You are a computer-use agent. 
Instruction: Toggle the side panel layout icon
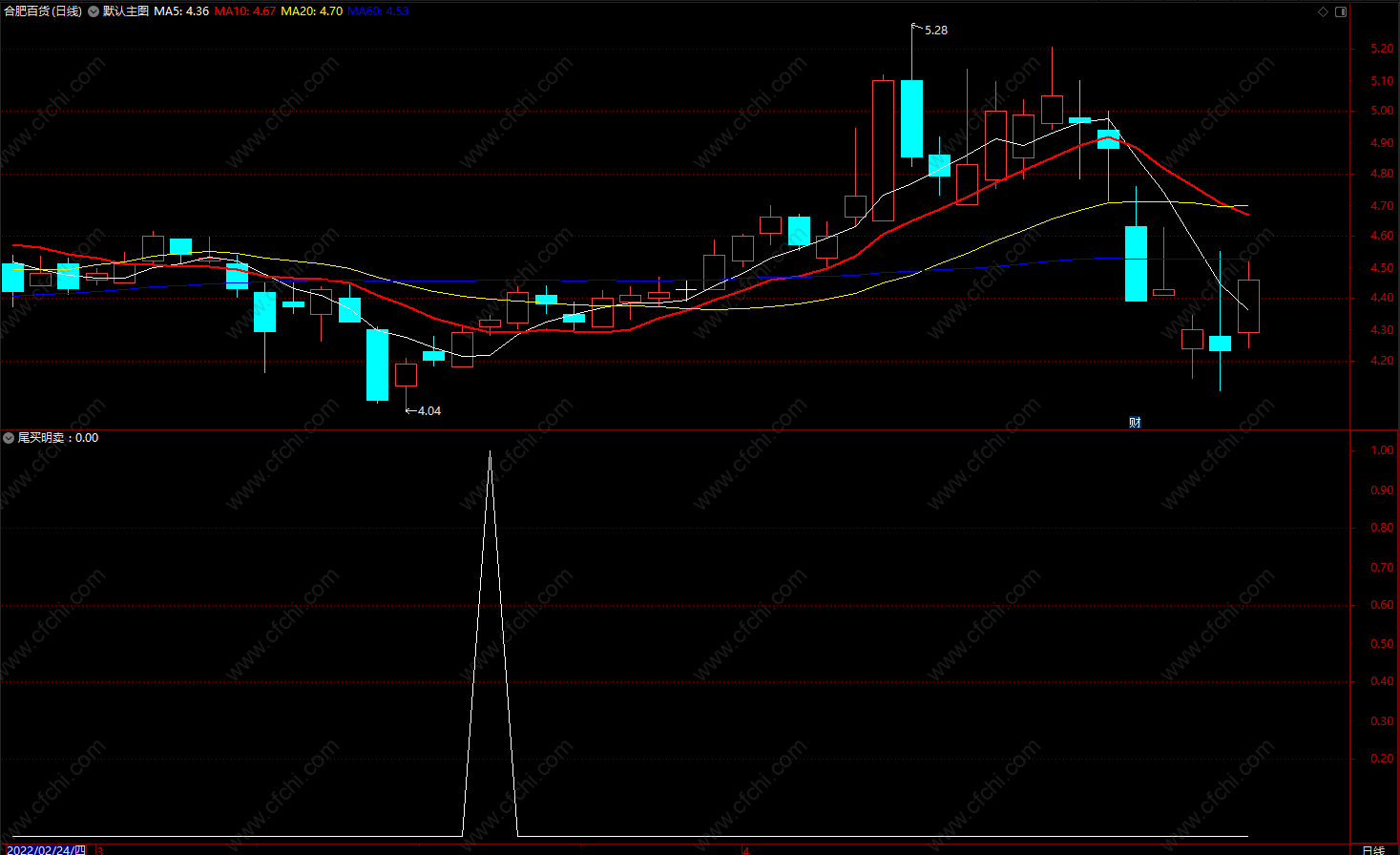click(1341, 11)
